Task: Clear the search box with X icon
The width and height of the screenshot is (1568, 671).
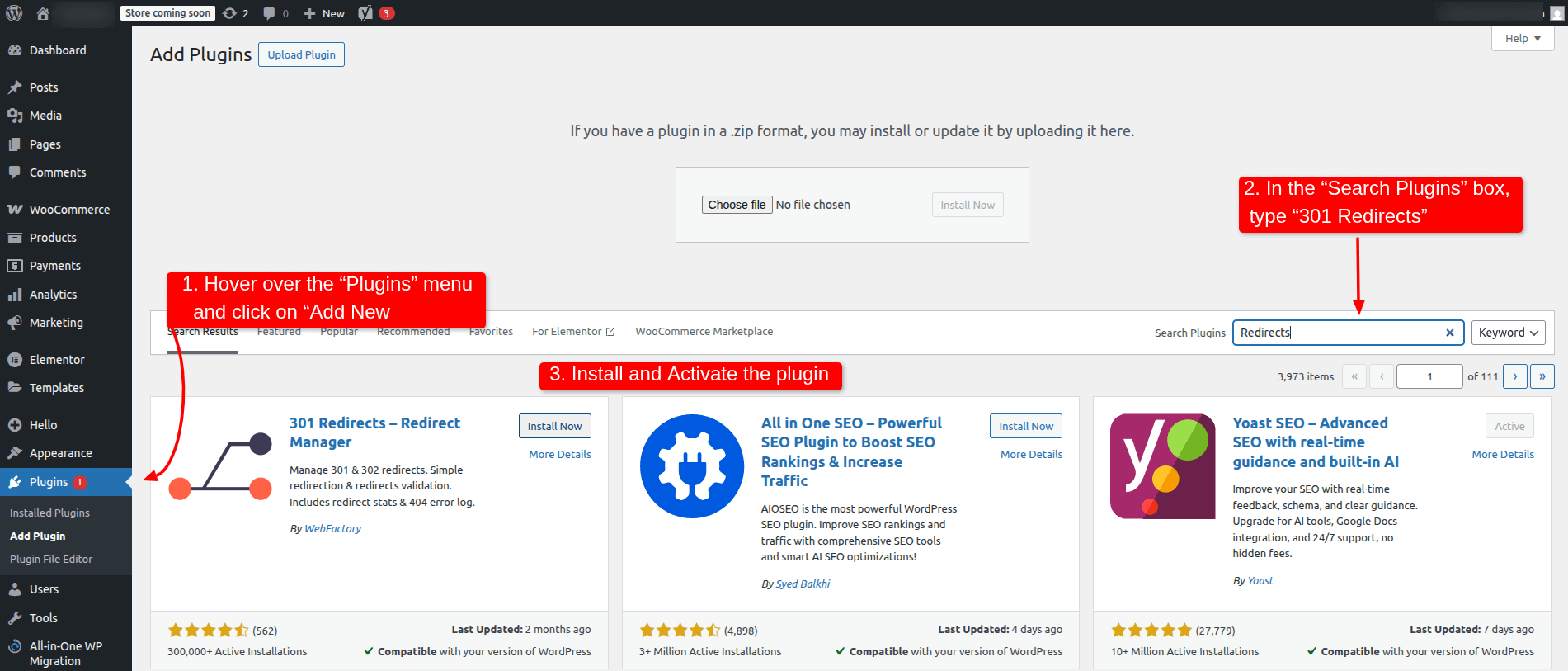Action: click(1450, 333)
